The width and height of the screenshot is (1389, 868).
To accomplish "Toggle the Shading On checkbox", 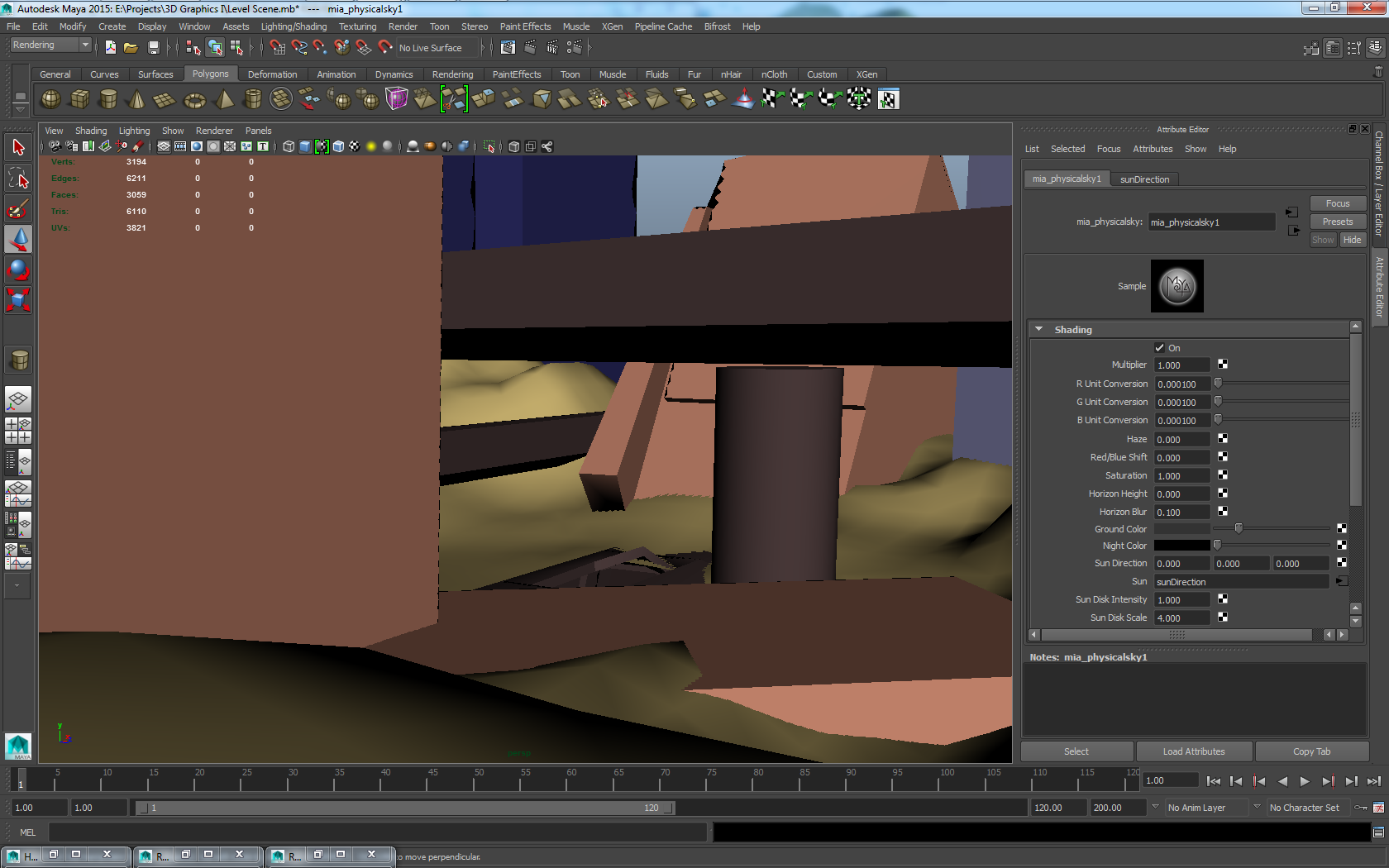I will (1158, 347).
